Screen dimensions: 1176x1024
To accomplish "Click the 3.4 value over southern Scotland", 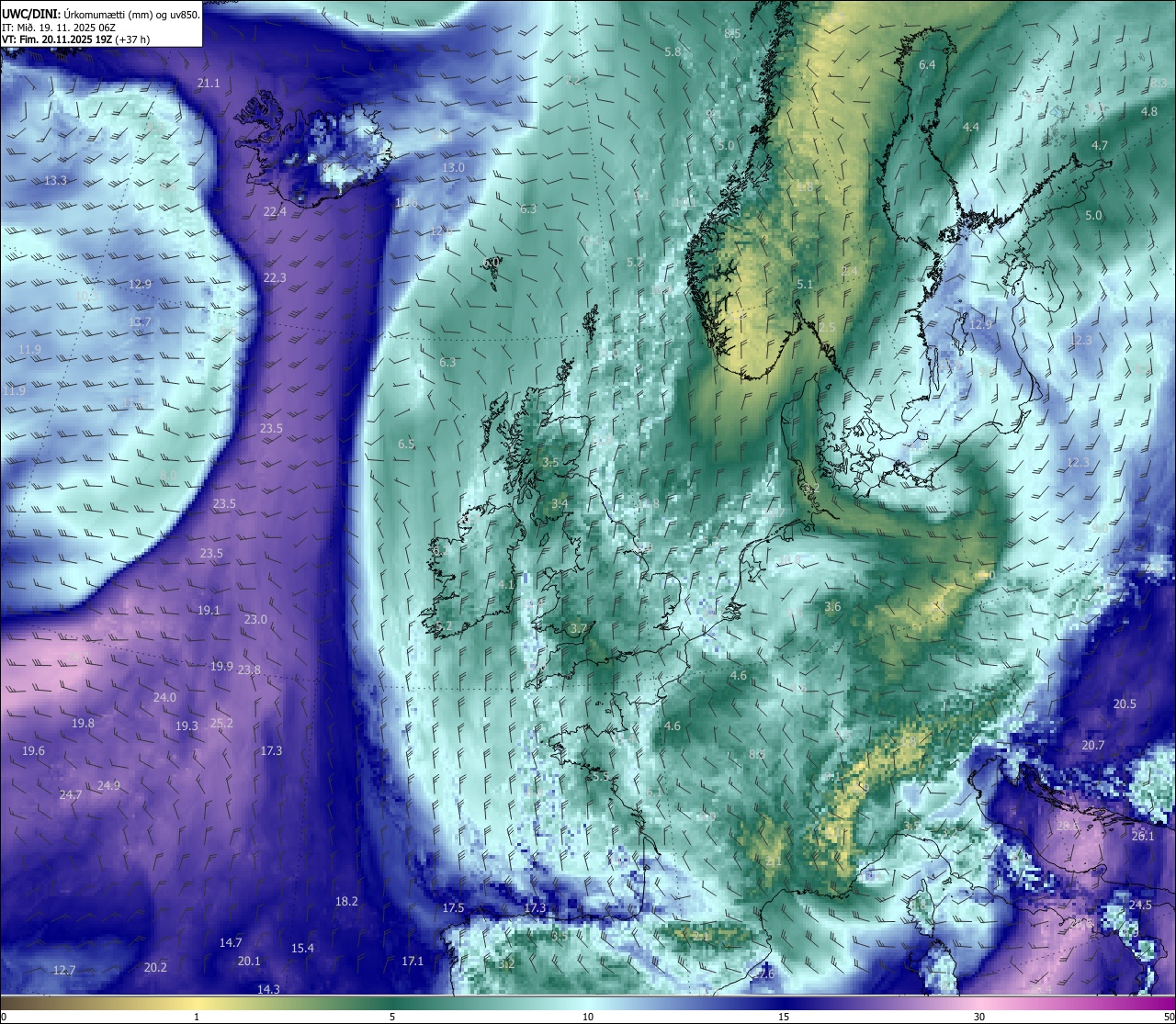I will tap(560, 503).
